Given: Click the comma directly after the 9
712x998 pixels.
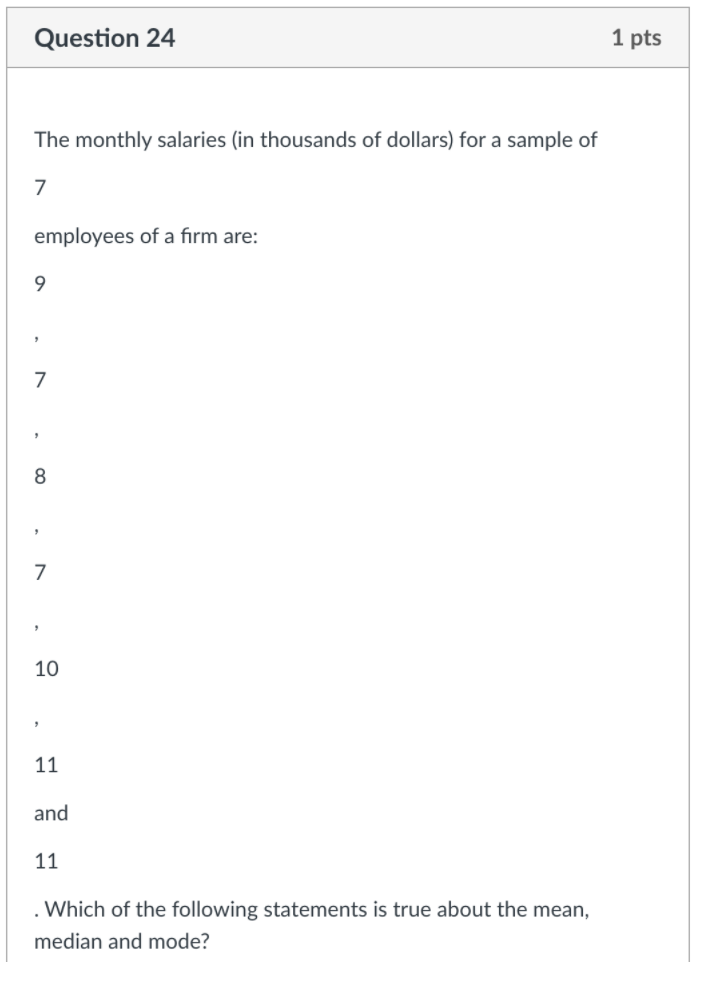Looking at the screenshot, I should [38, 340].
